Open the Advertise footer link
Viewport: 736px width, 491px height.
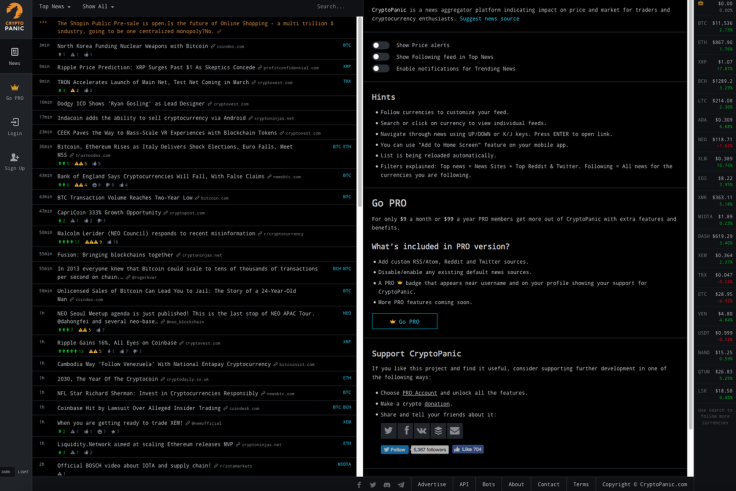pyautogui.click(x=432, y=484)
